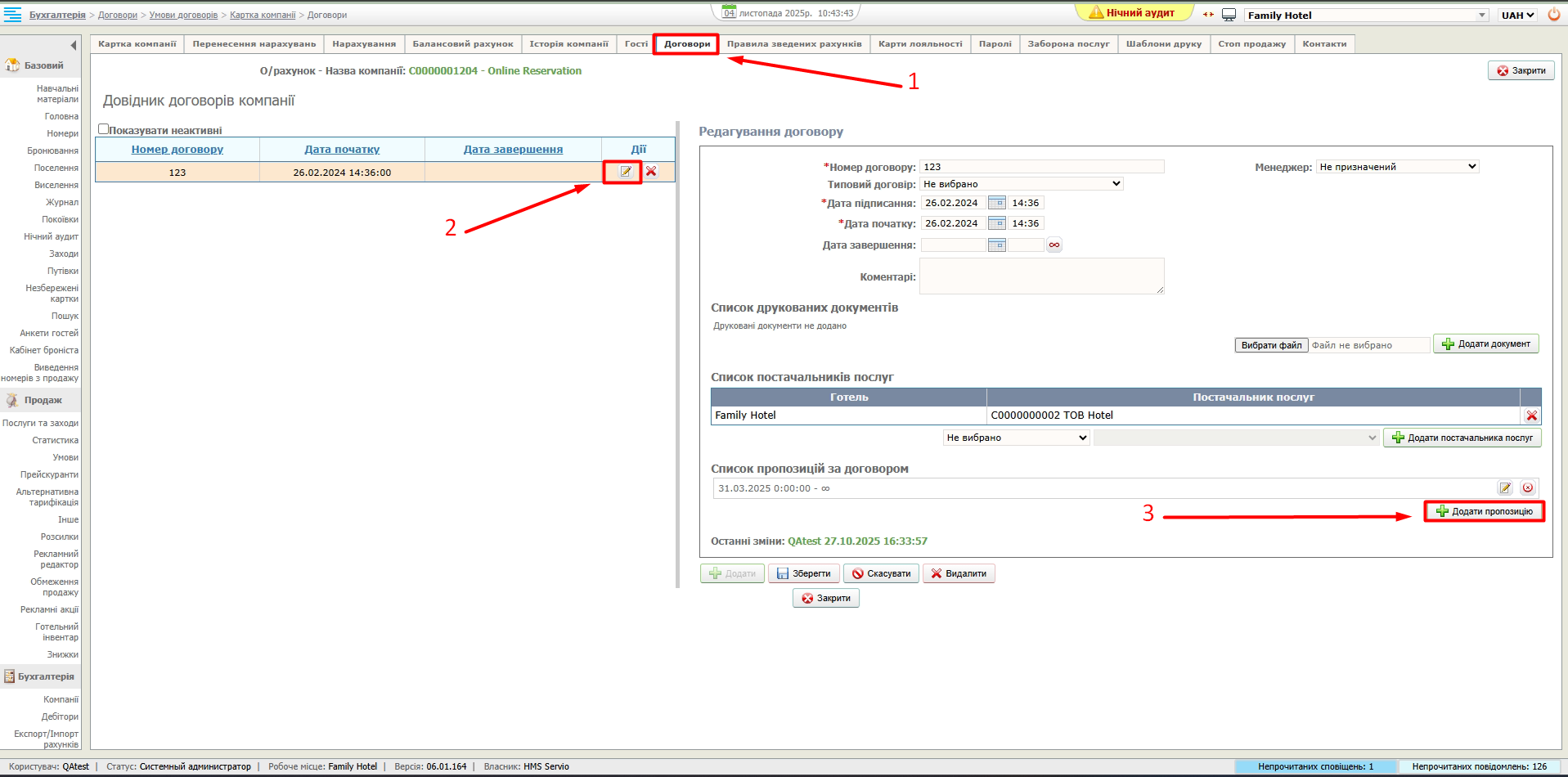Expand the Менеджер dropdown
The image size is (1568, 777).
[1397, 167]
